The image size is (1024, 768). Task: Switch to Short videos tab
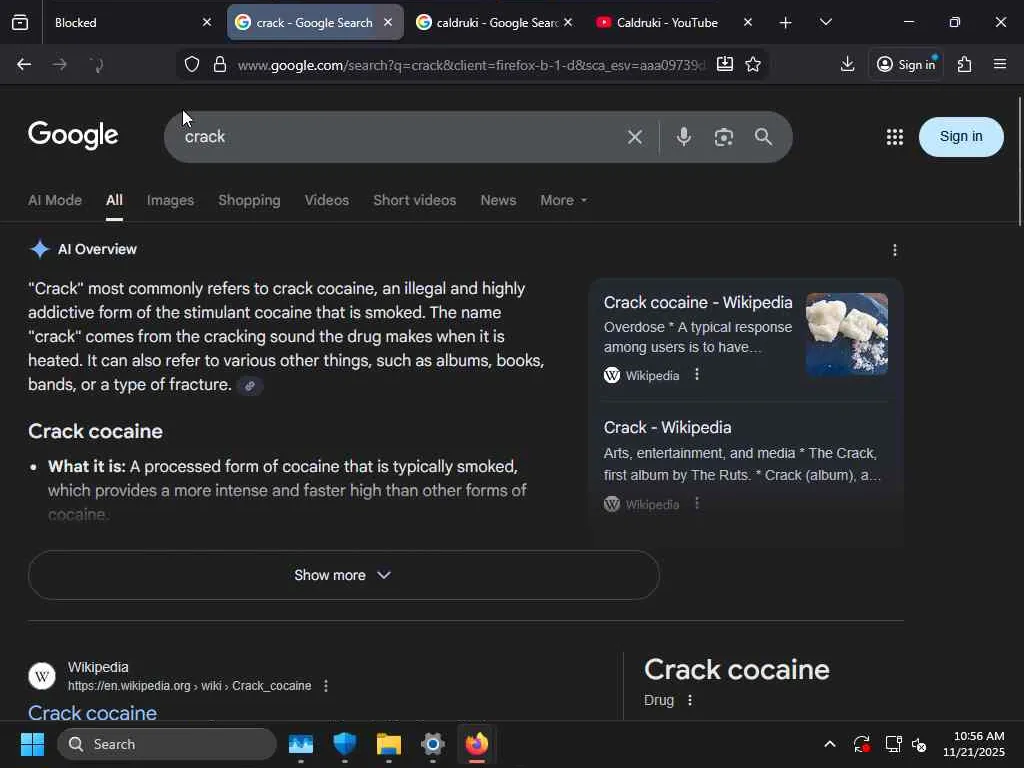coord(415,200)
